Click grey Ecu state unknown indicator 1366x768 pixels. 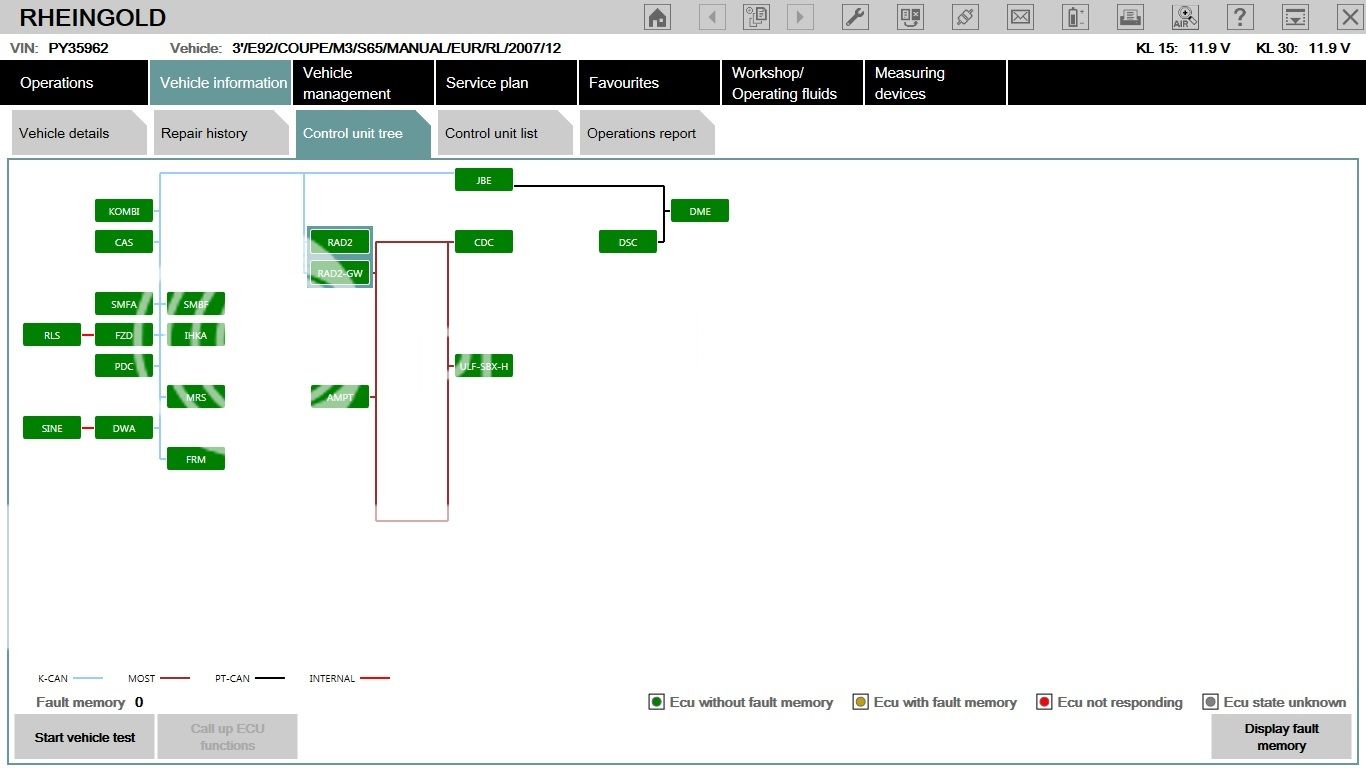click(x=1210, y=702)
